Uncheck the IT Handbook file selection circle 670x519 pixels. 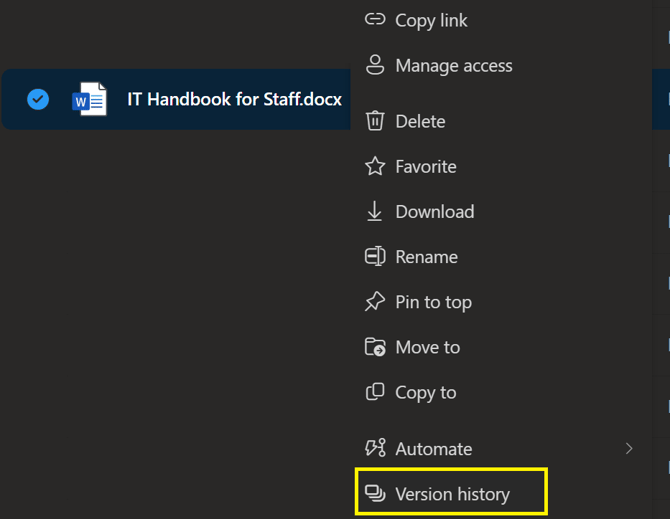pyautogui.click(x=38, y=99)
